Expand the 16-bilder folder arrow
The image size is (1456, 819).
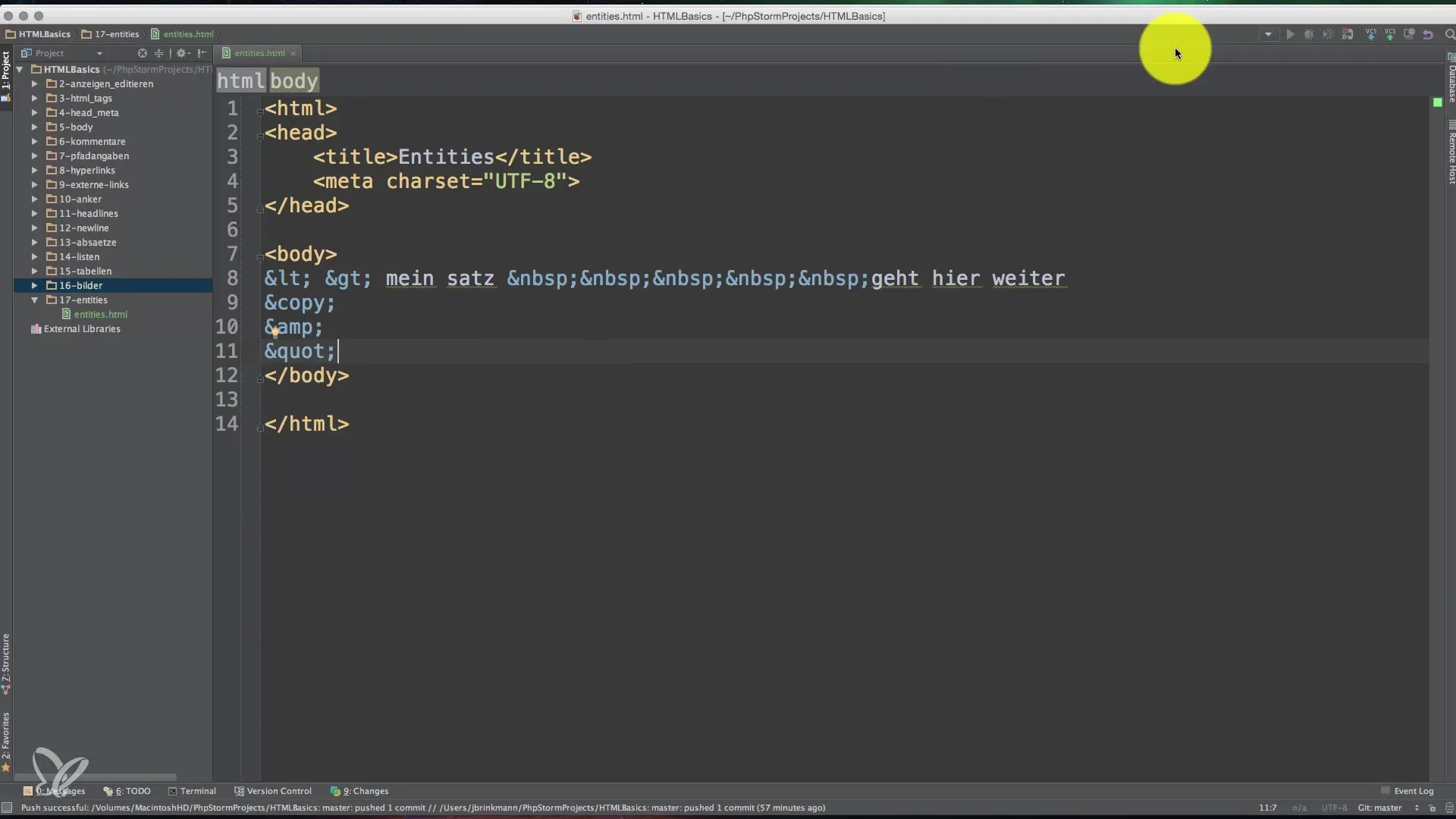pyautogui.click(x=34, y=286)
